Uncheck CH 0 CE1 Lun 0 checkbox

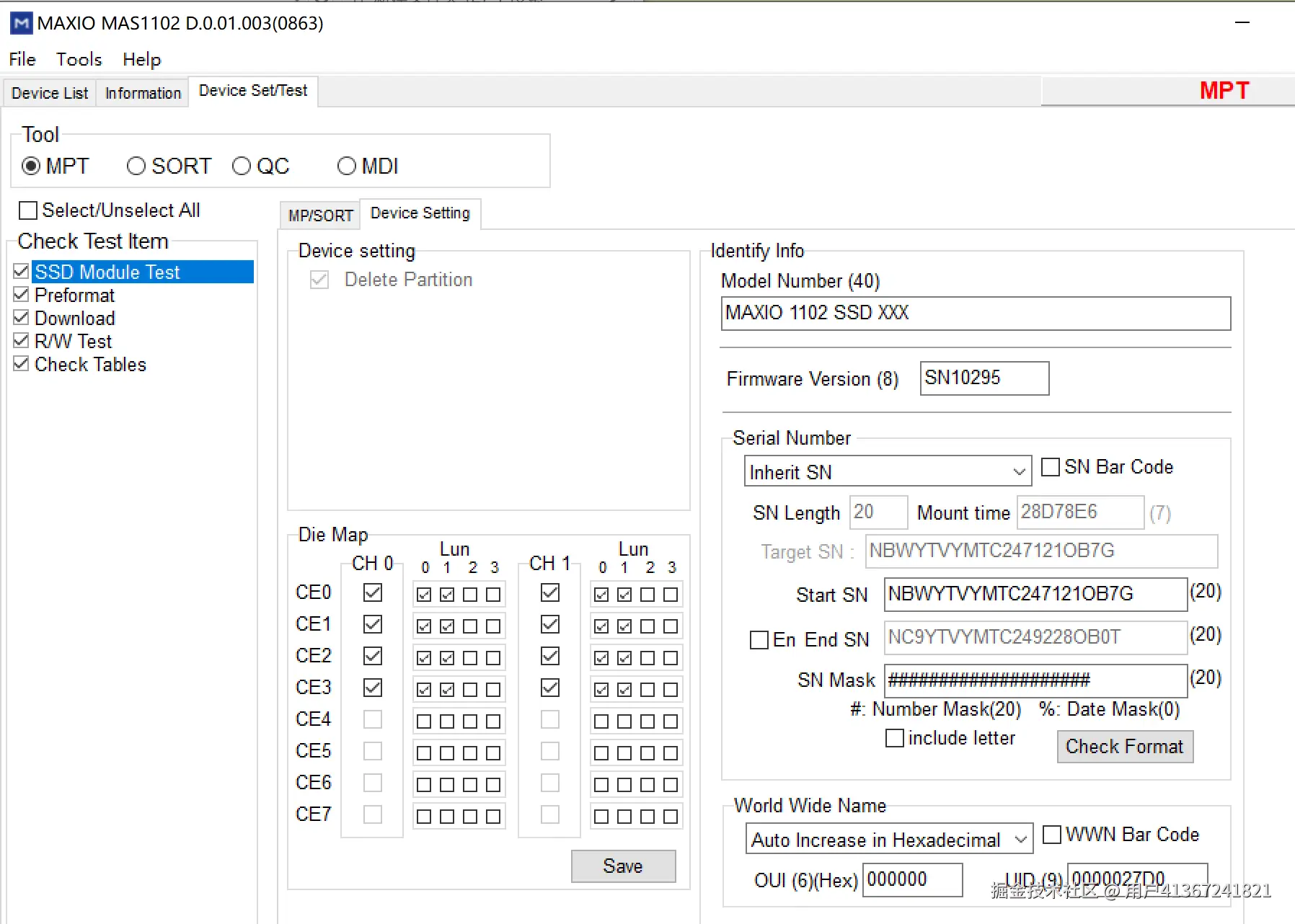[x=424, y=626]
